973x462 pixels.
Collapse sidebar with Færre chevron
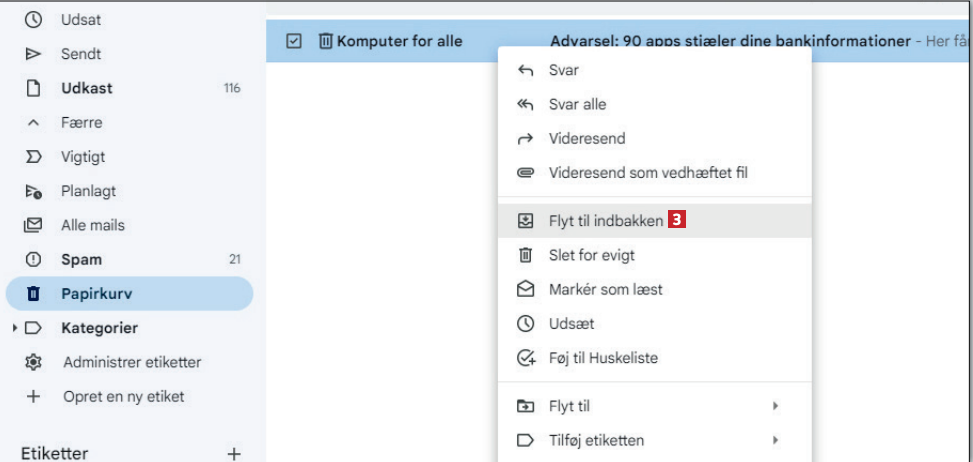32,123
